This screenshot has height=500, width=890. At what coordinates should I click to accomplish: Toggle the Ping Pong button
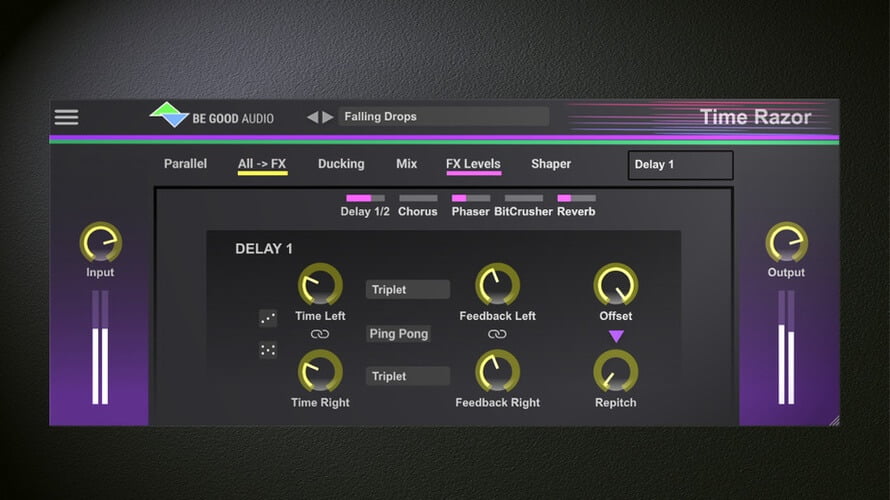[398, 334]
